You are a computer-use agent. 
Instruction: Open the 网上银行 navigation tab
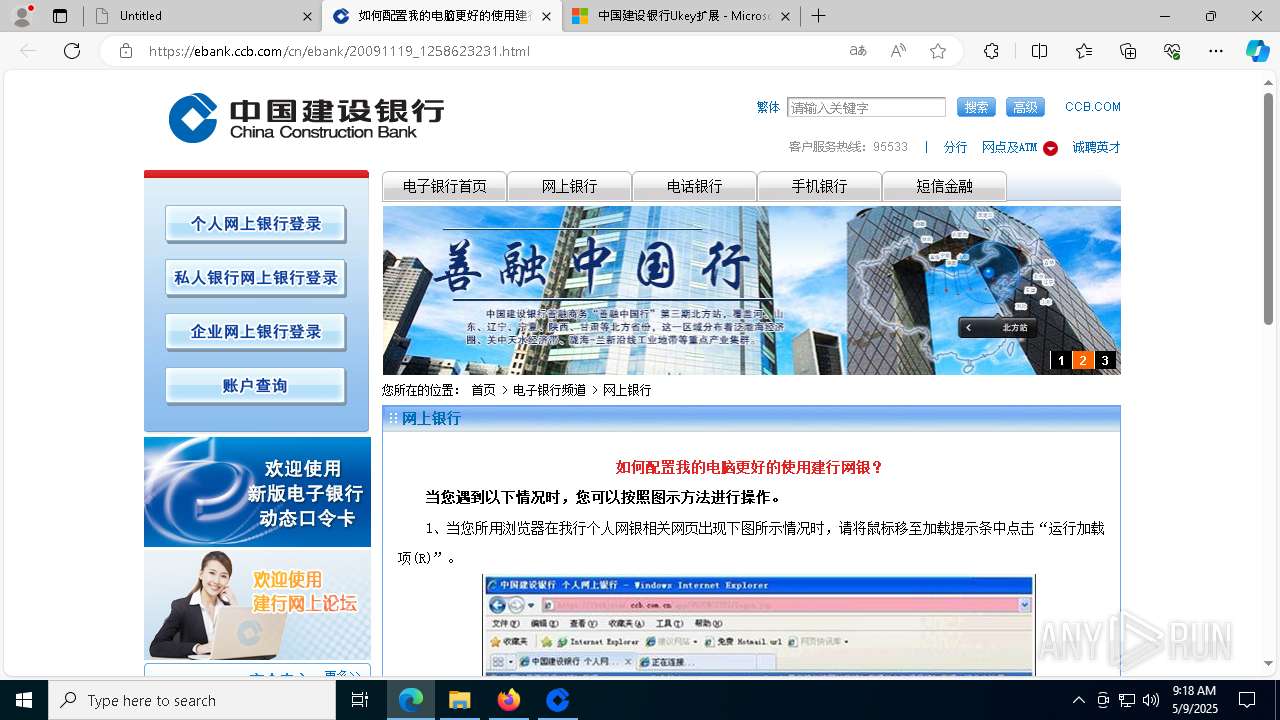click(570, 187)
